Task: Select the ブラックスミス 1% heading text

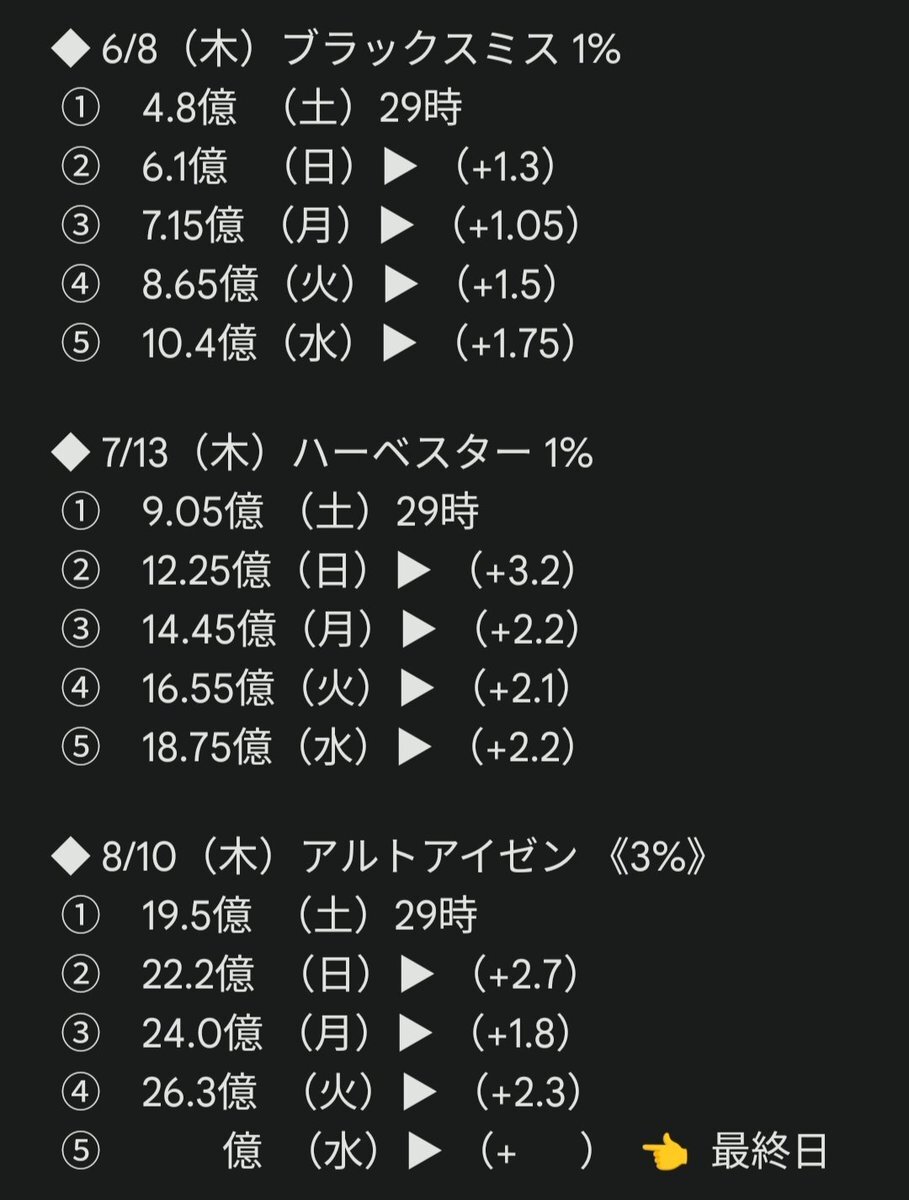Action: [452, 51]
